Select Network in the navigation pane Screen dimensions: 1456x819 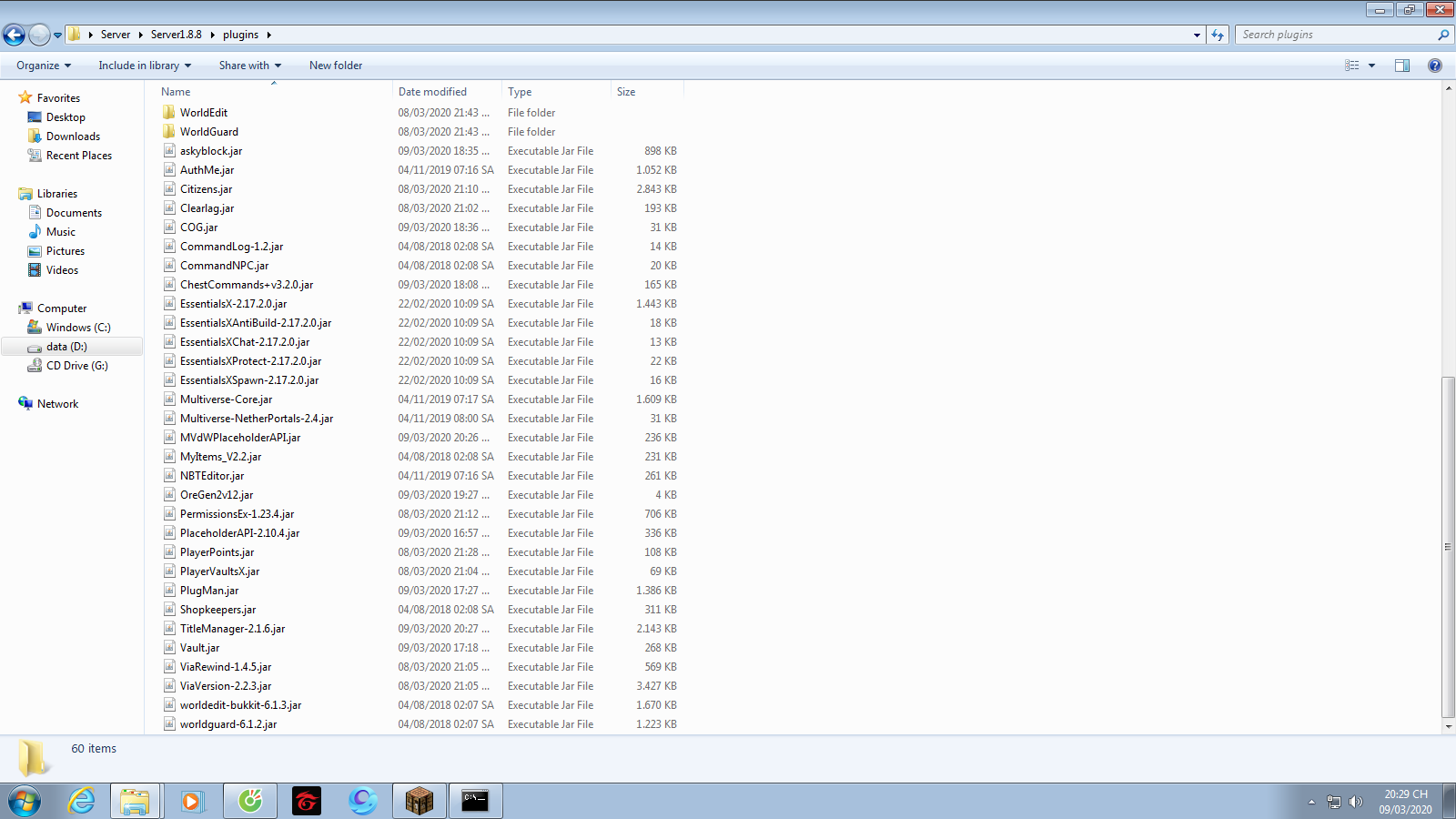57,404
